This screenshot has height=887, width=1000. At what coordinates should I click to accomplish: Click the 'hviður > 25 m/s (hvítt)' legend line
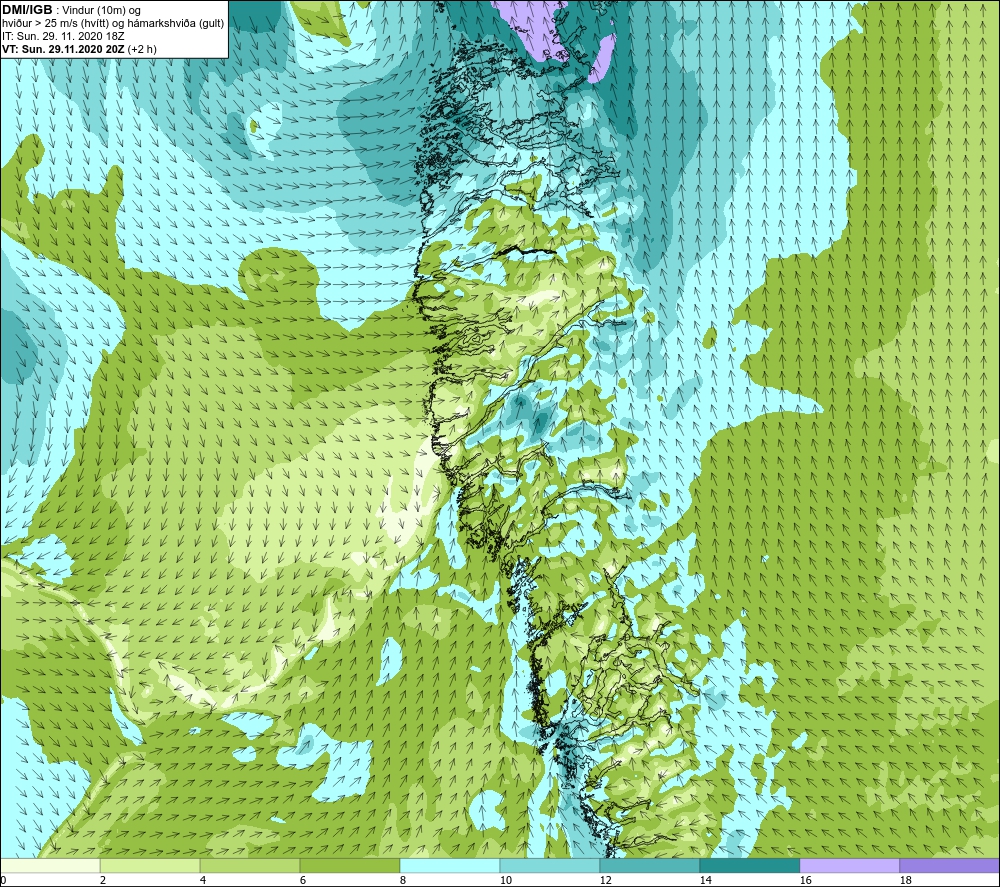coord(113,24)
